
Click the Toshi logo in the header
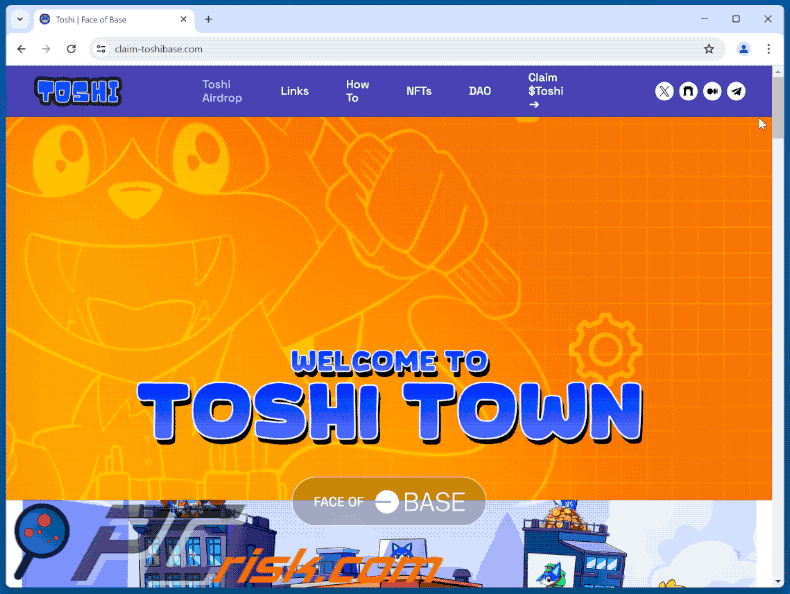[78, 91]
